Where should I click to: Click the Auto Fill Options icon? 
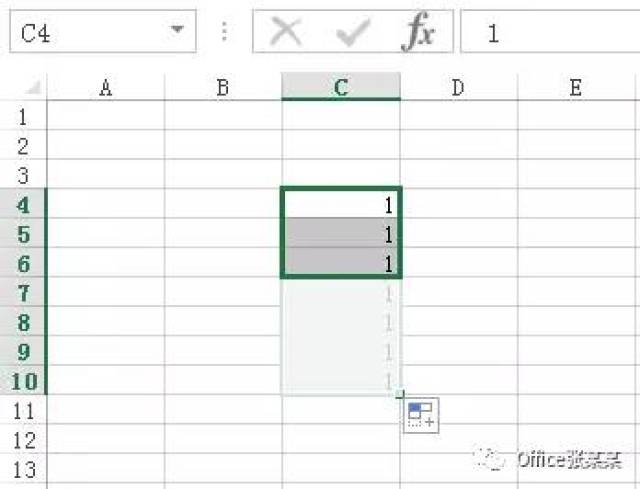point(421,415)
